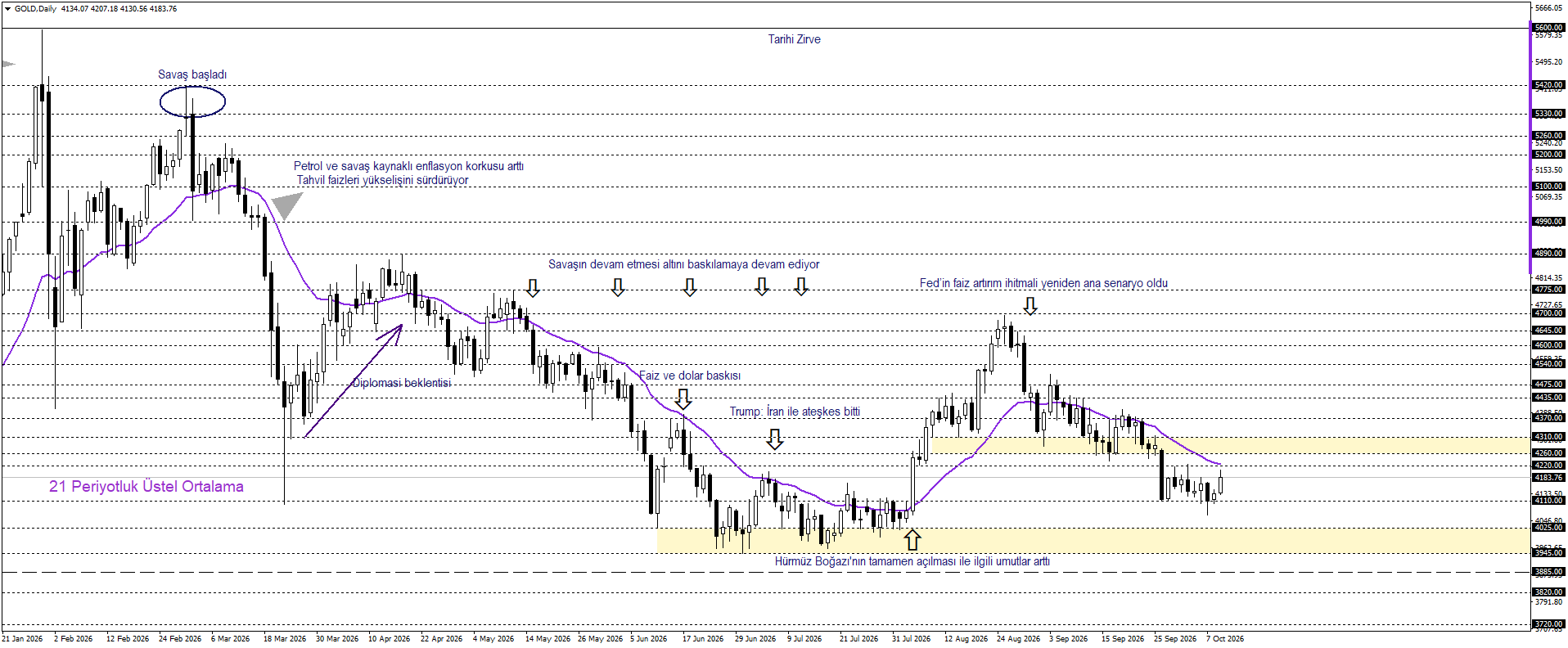
Task: Select the down arrow below 'Faiz ve dolar baskısı'
Action: (x=683, y=398)
